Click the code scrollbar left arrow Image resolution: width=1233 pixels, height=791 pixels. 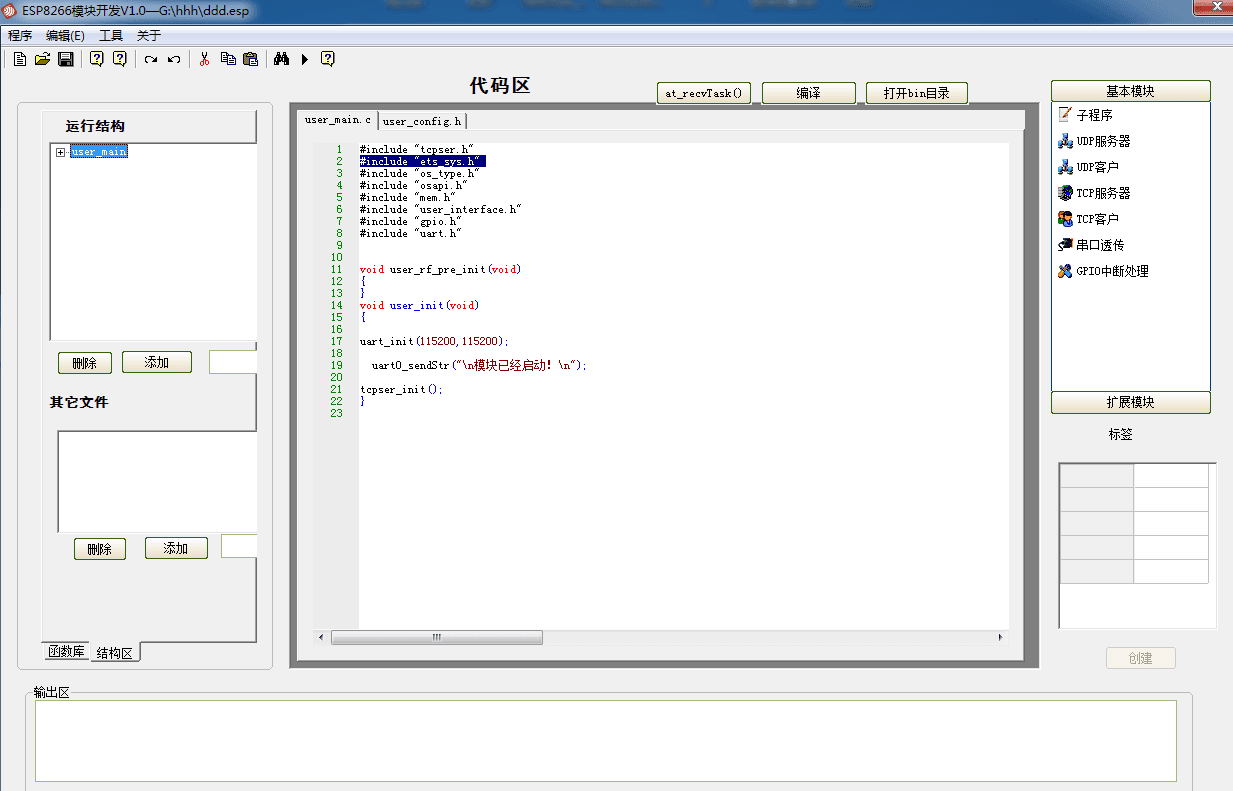pyautogui.click(x=321, y=637)
